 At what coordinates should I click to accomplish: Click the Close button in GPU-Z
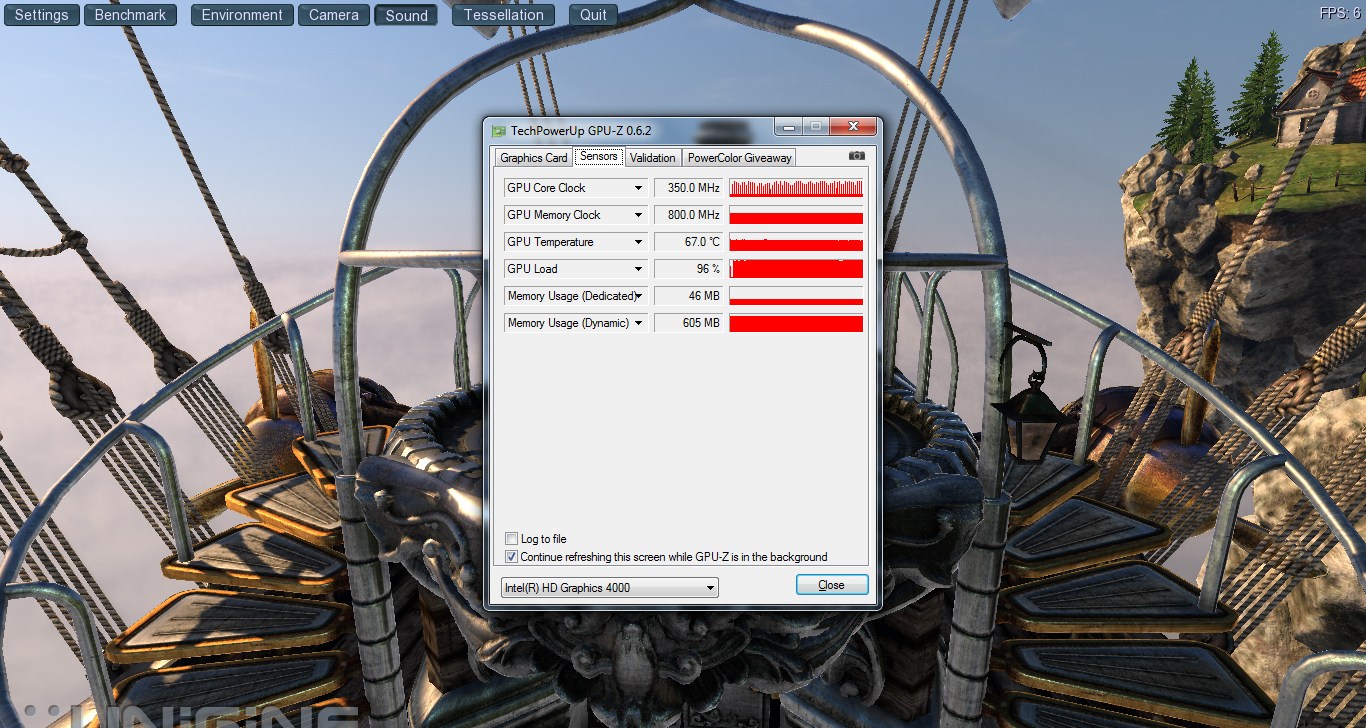pos(832,585)
